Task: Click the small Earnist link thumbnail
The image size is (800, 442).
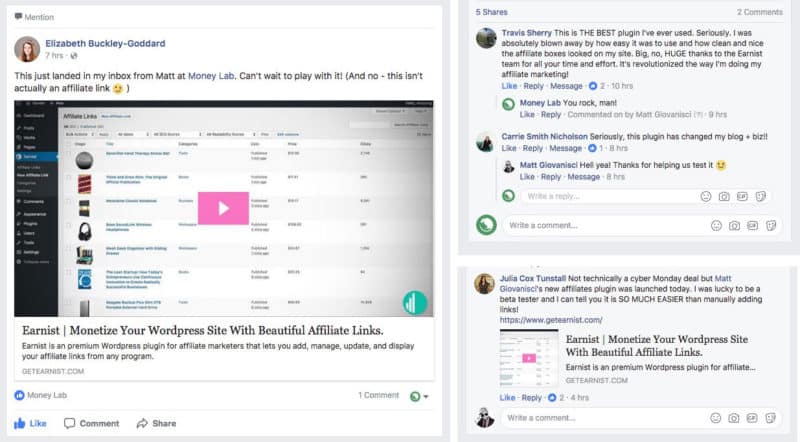Action: pos(529,358)
